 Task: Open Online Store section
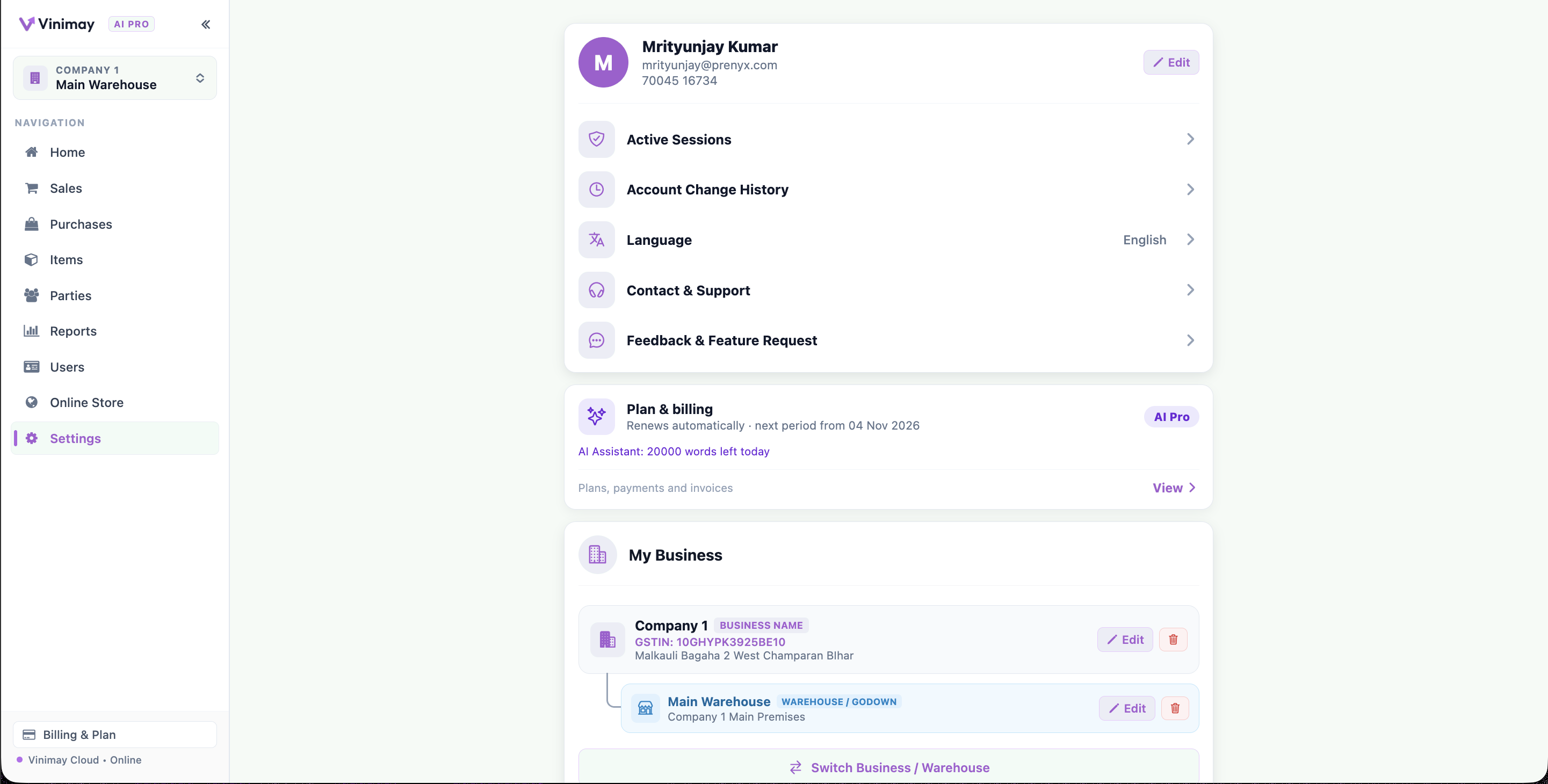point(115,403)
